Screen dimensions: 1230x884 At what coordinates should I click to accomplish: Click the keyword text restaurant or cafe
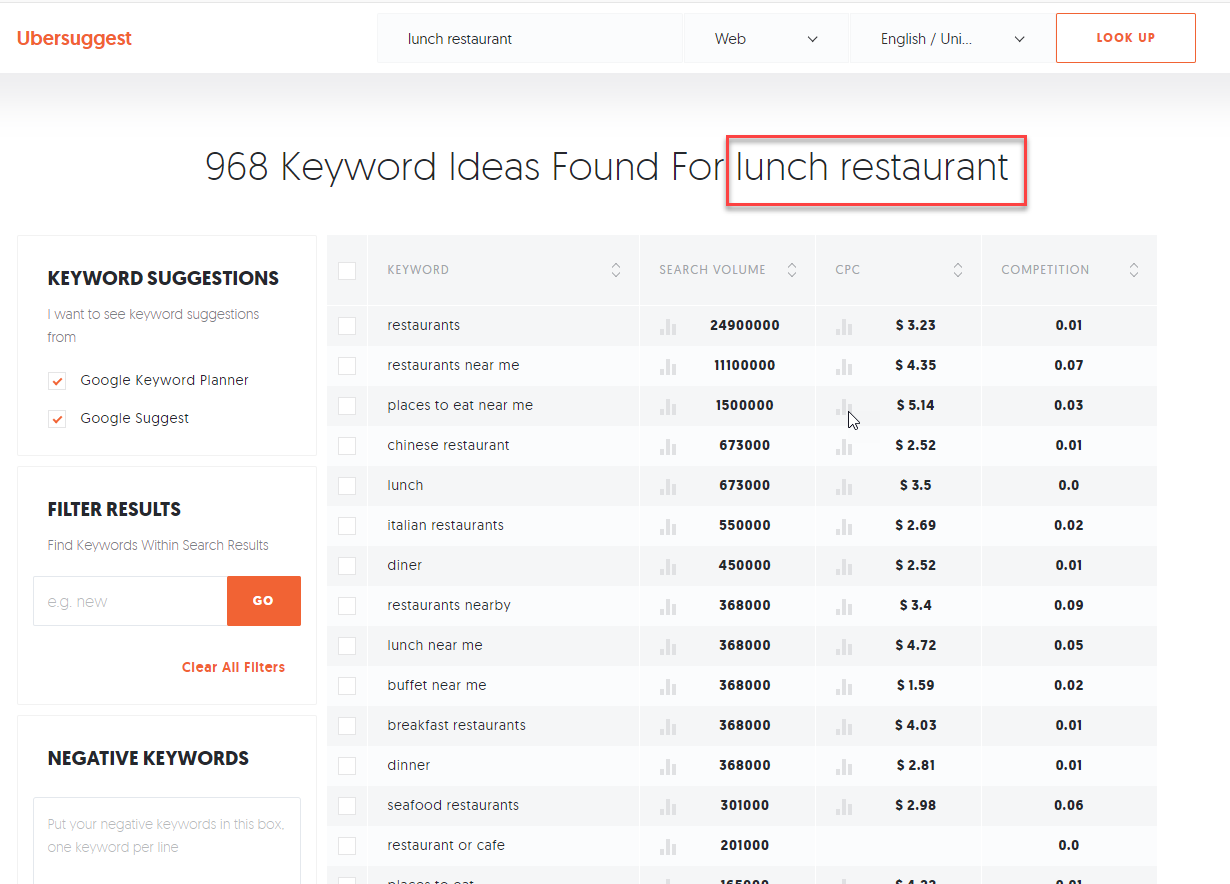coord(446,845)
